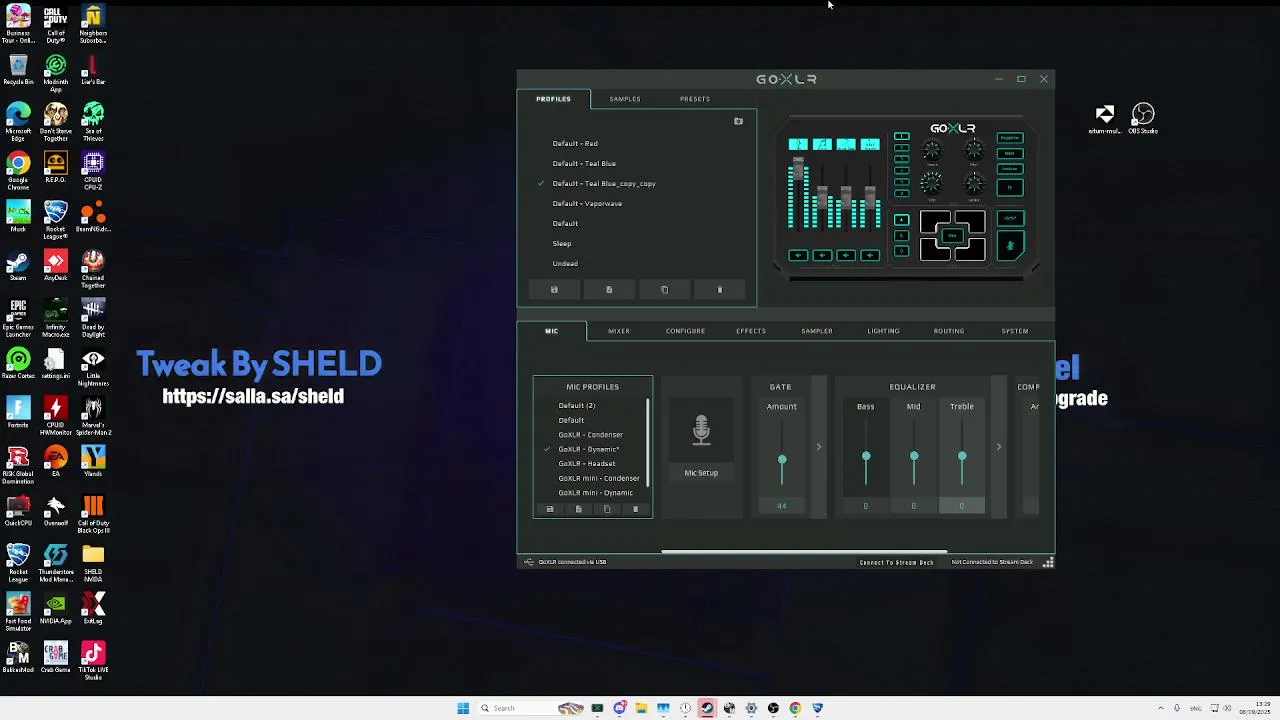Screen dimensions: 1280x720
Task: Click the Gate amount value field 44
Action: pos(782,506)
